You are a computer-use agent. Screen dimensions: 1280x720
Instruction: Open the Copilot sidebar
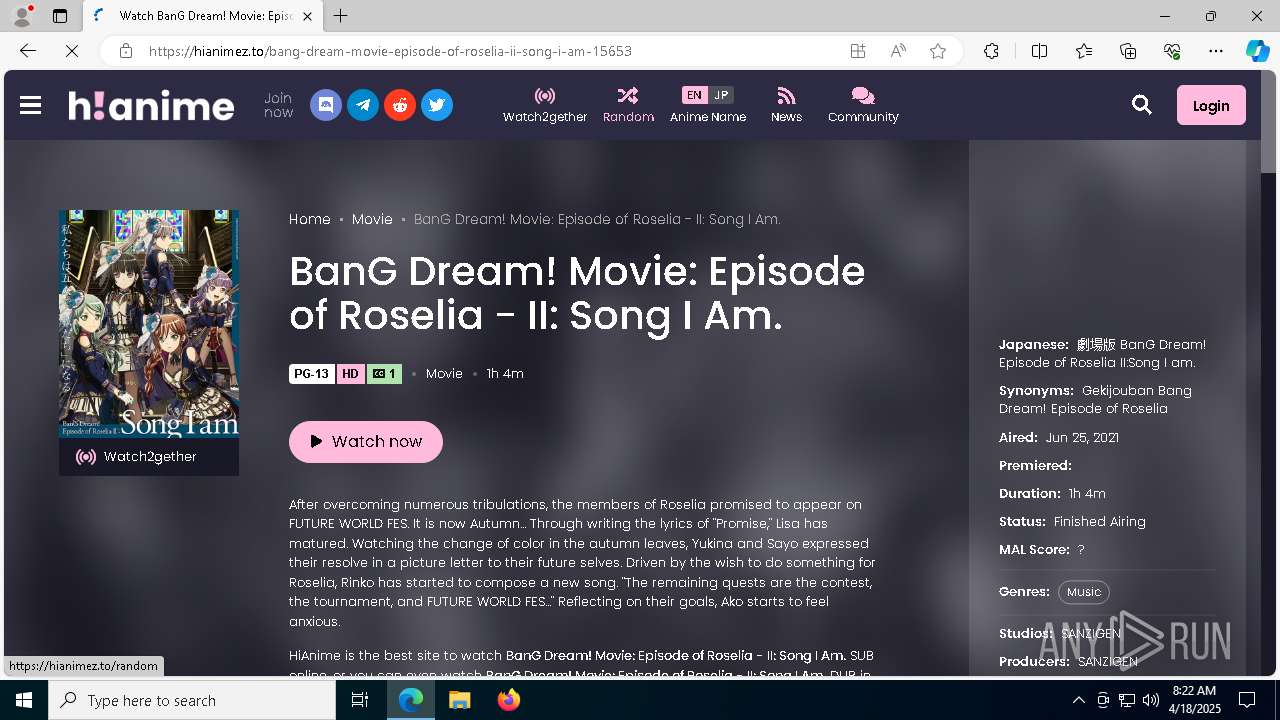[1257, 51]
